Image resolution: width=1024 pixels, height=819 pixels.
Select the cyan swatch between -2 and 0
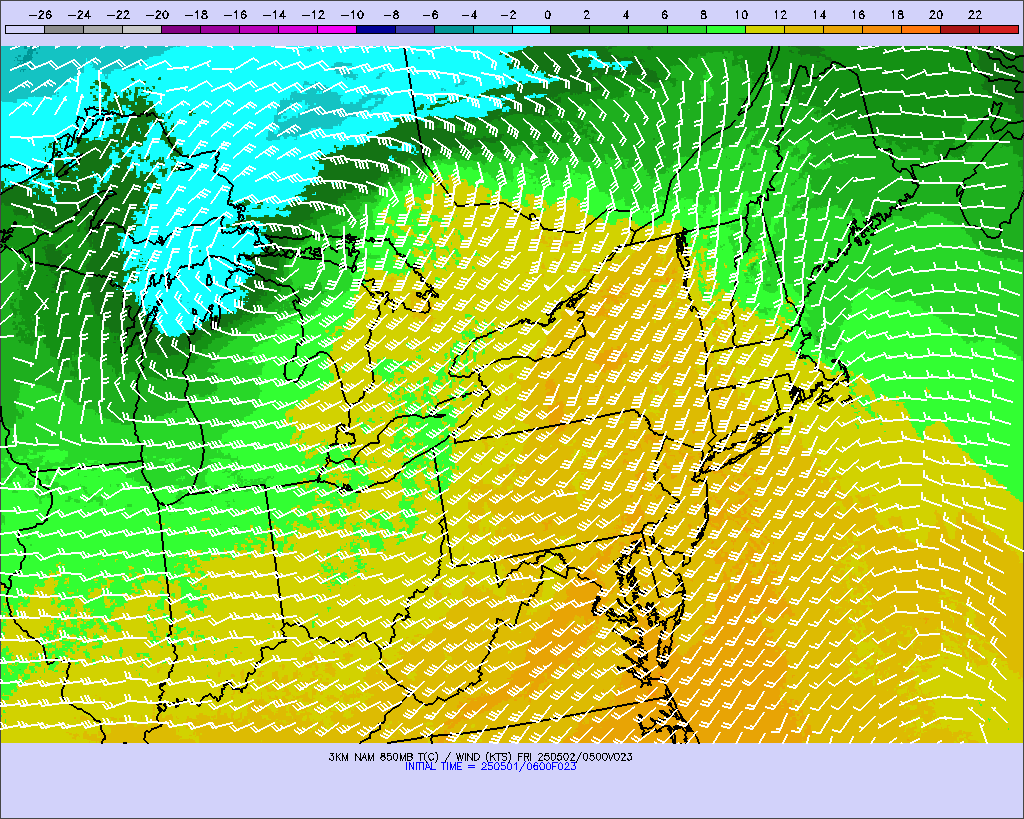click(x=532, y=29)
